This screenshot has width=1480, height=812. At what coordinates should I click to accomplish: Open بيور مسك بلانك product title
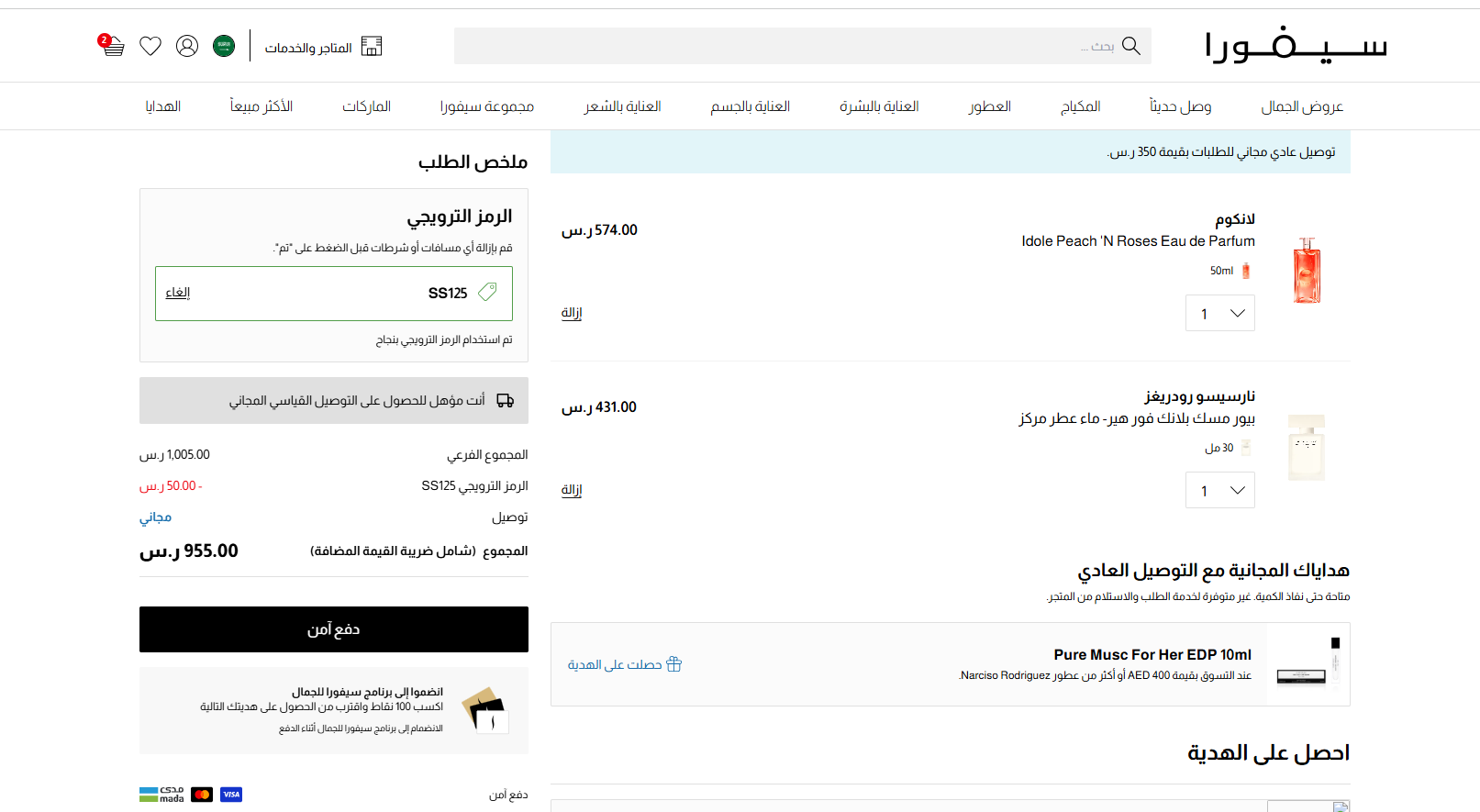[x=1137, y=418]
